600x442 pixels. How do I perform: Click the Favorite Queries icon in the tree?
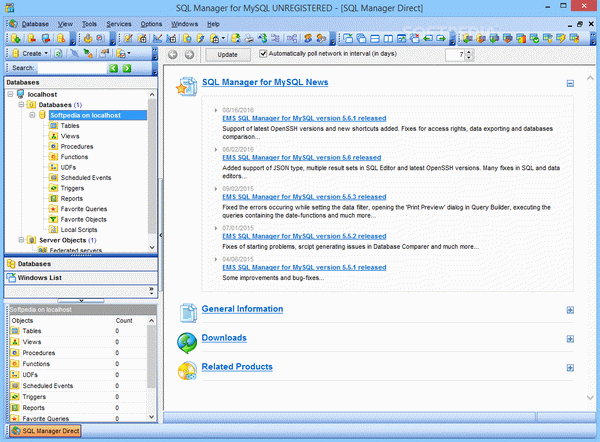[x=54, y=209]
